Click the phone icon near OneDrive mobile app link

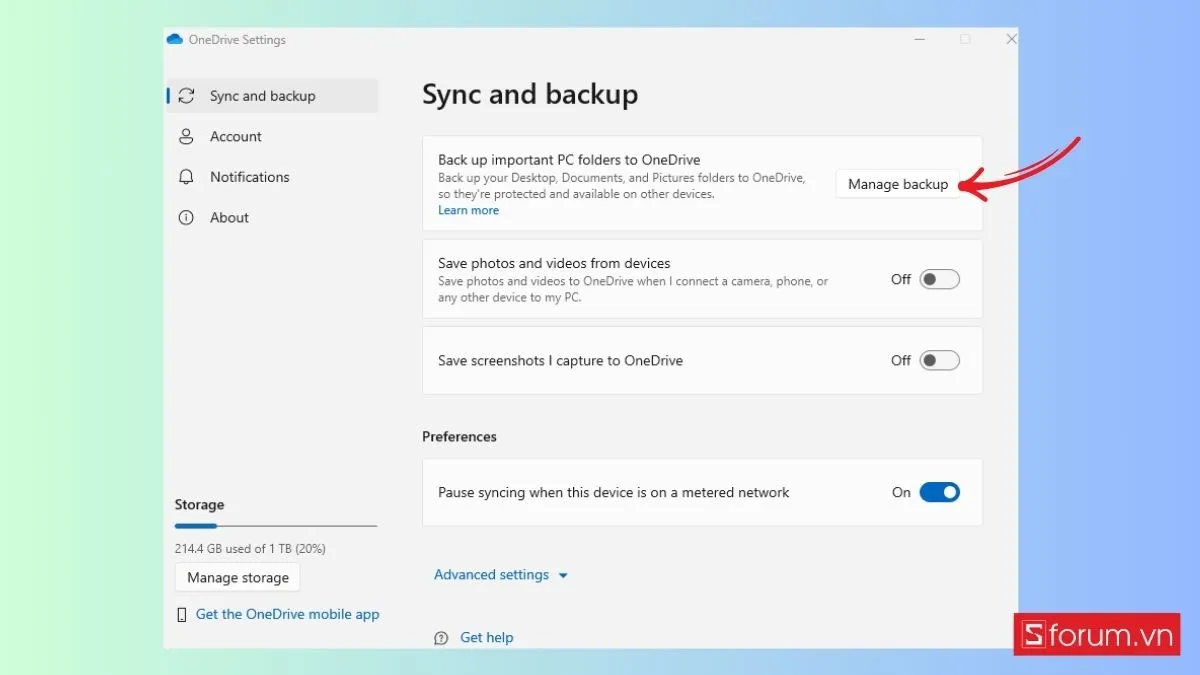(x=181, y=614)
